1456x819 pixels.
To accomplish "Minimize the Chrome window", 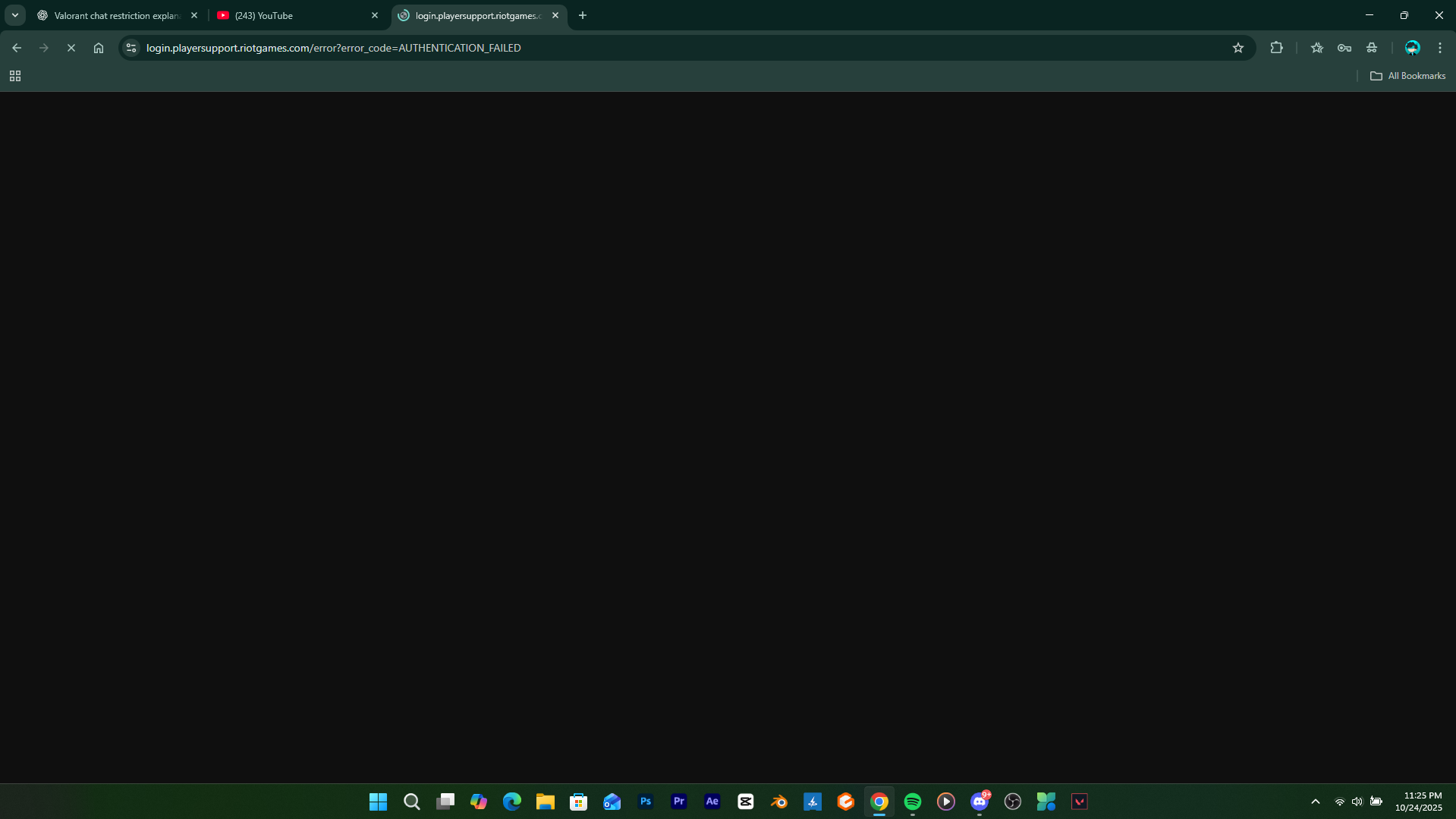I will [1370, 15].
